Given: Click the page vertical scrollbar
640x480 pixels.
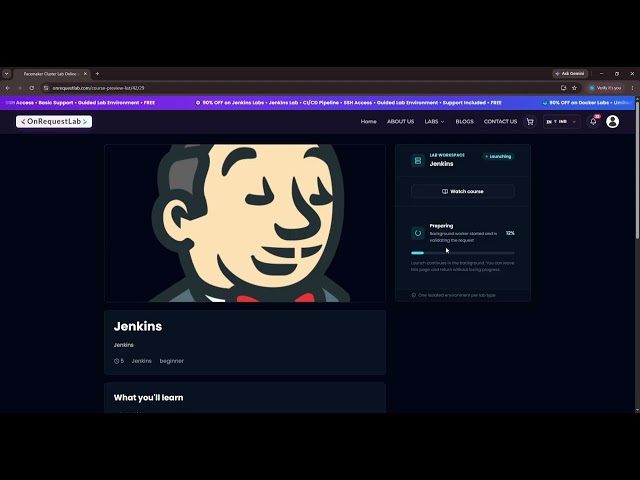Looking at the screenshot, I should pos(637,169).
